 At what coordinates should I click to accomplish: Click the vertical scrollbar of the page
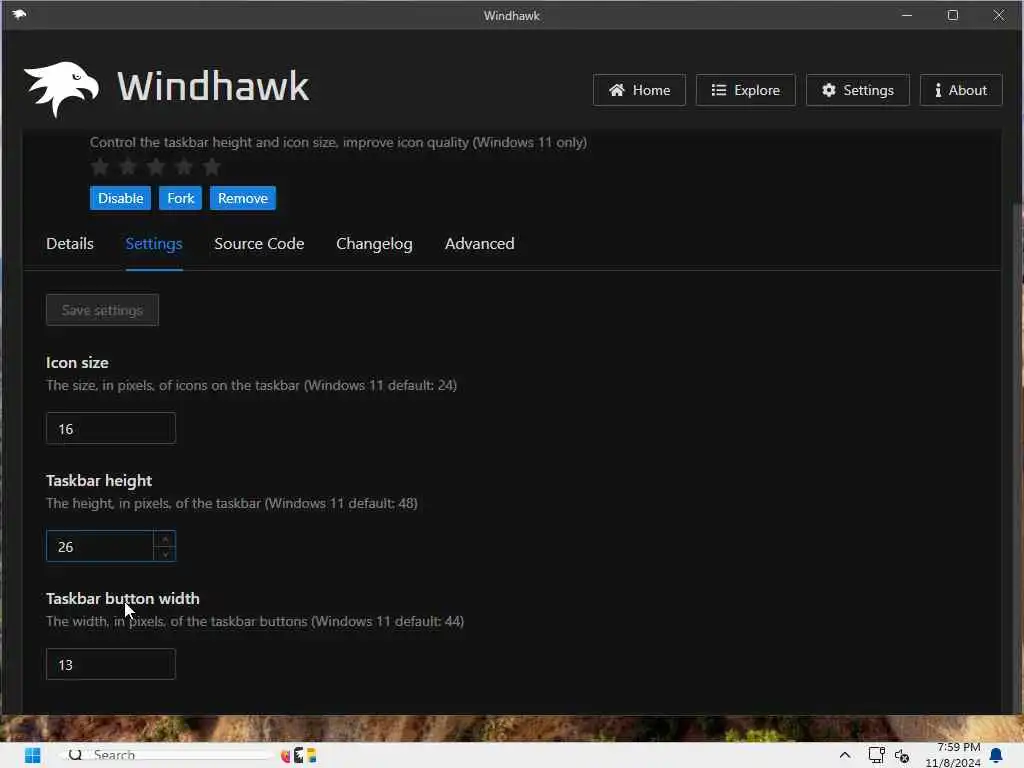(x=1016, y=457)
